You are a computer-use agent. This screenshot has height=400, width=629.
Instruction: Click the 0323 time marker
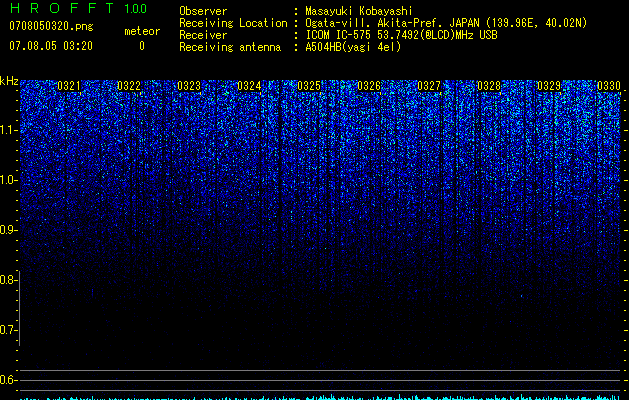189,86
